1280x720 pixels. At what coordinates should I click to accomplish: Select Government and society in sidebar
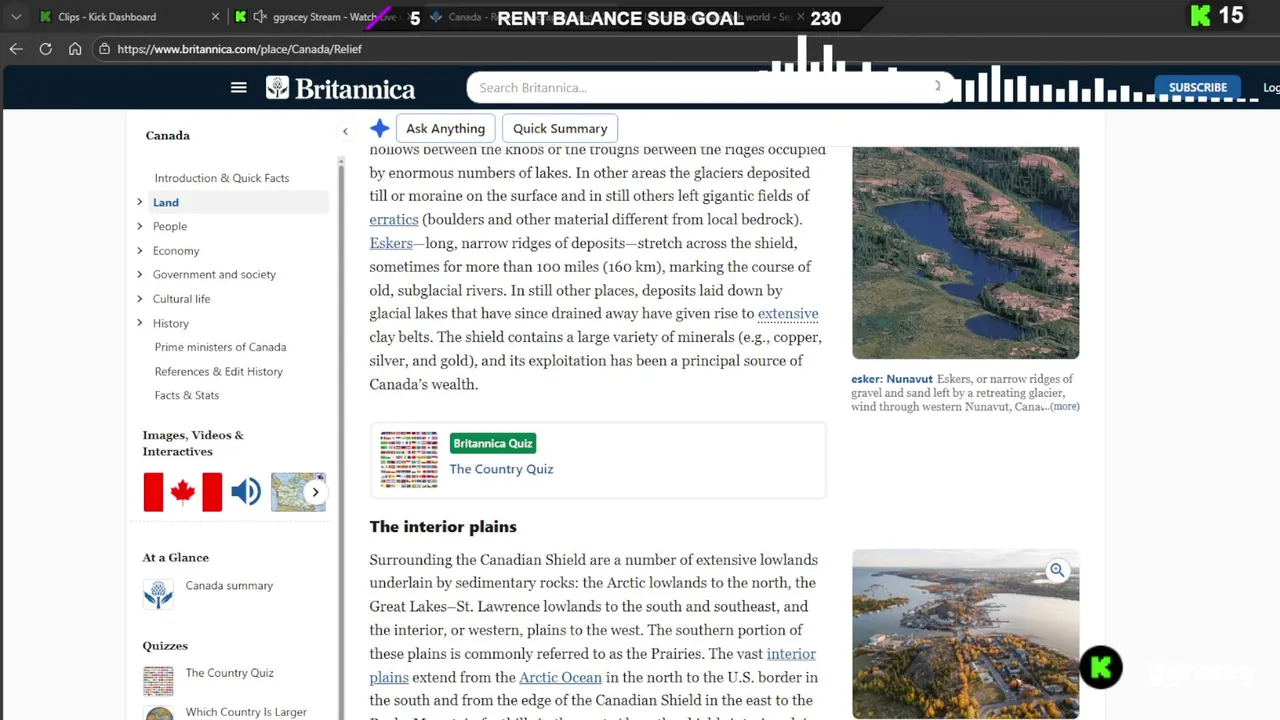(x=214, y=274)
